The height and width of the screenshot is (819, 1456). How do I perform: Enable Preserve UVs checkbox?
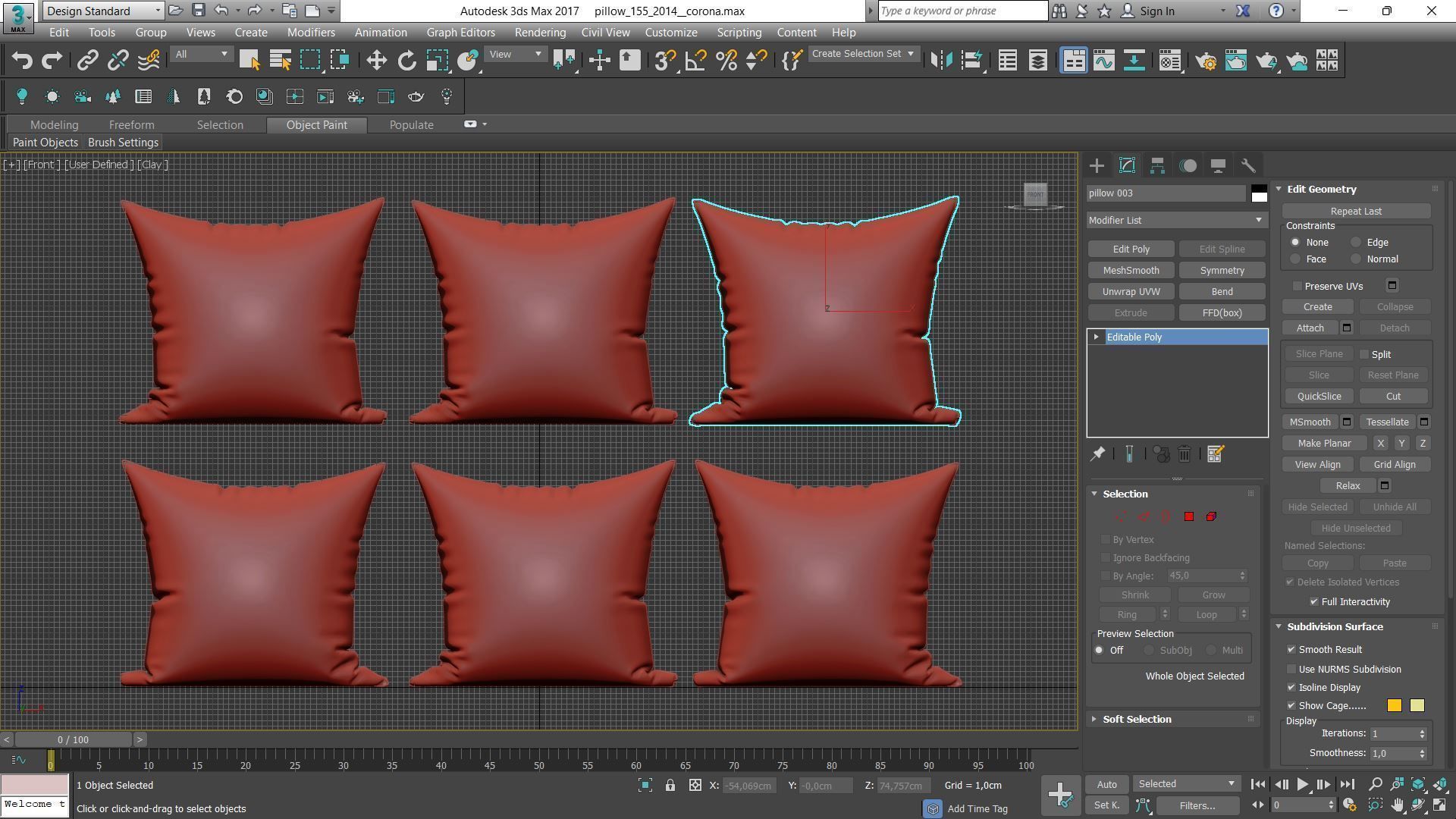tap(1298, 286)
